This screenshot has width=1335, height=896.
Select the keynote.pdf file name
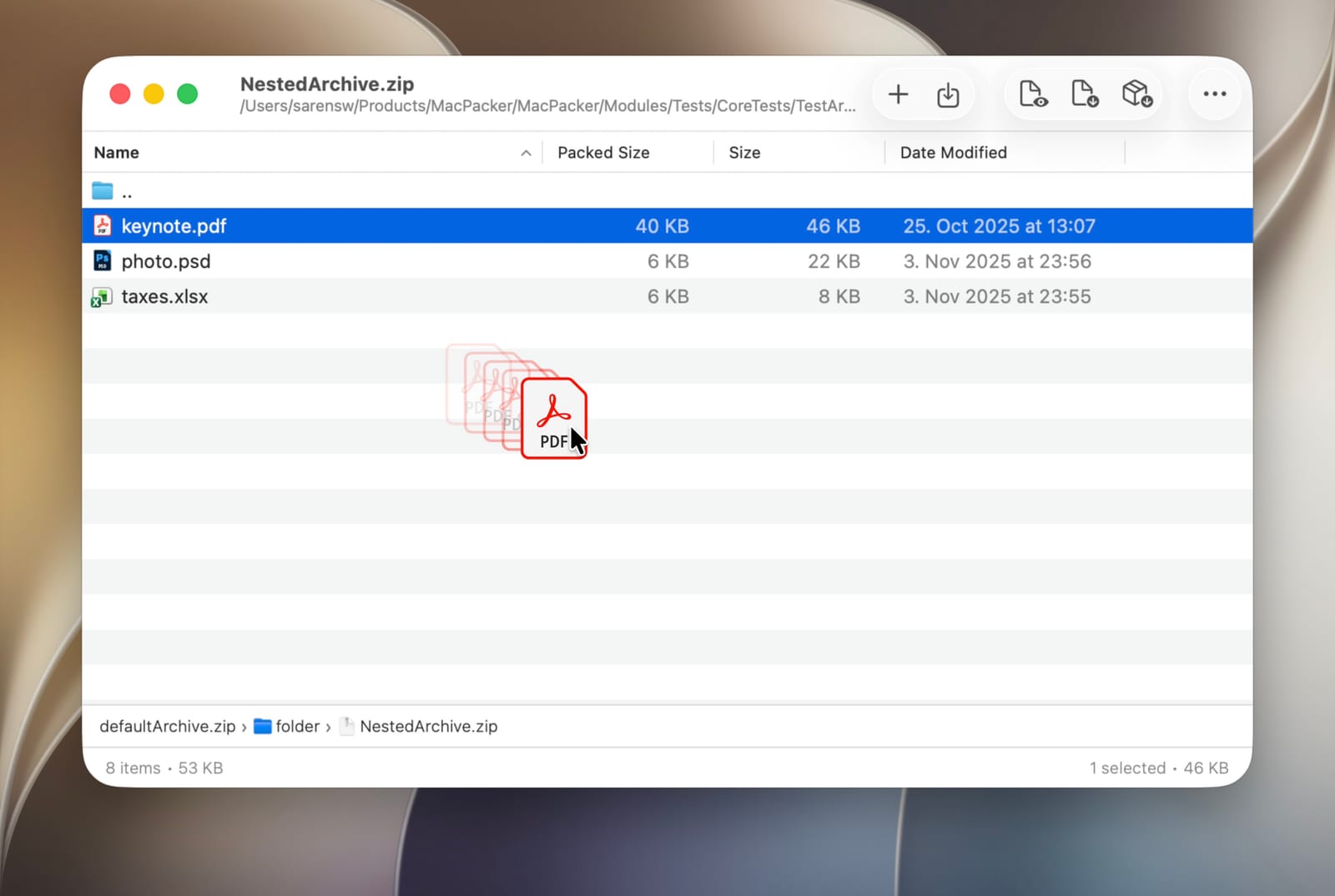[x=174, y=226]
